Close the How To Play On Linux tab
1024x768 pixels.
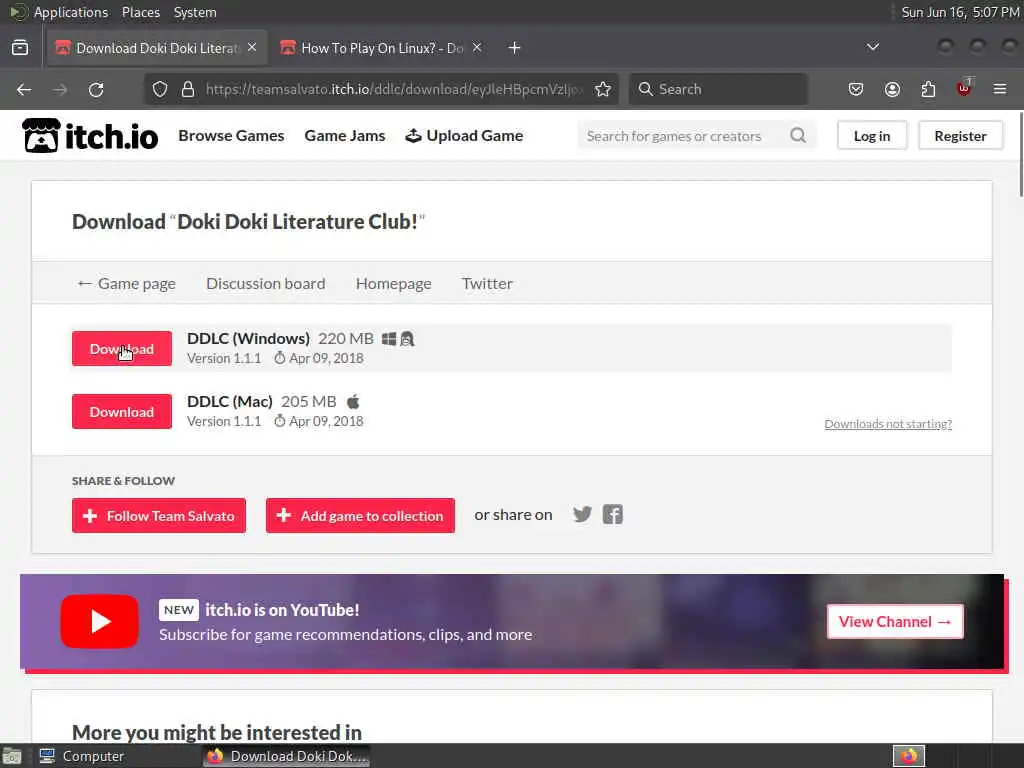[477, 48]
